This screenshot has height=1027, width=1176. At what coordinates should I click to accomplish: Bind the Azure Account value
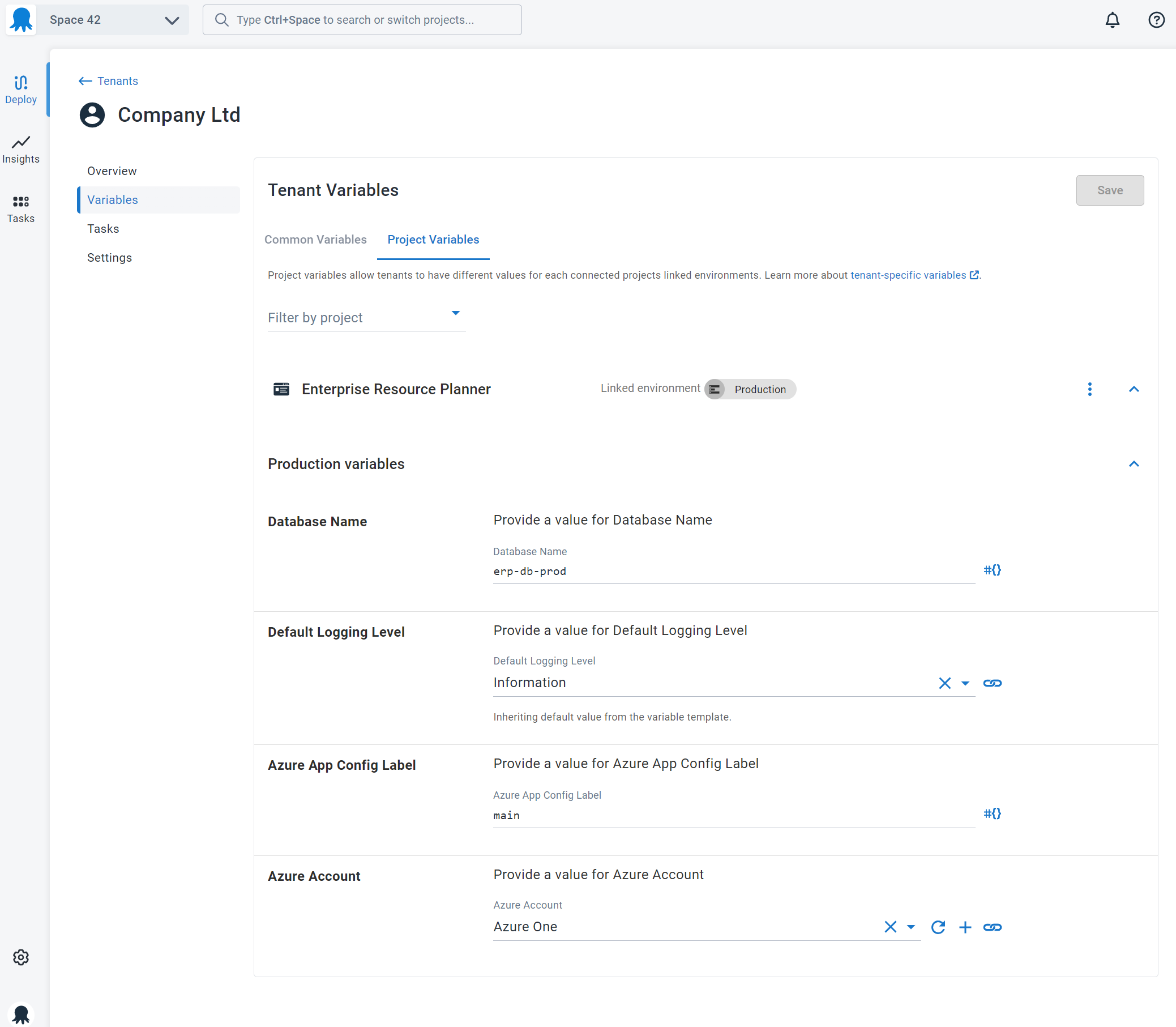(992, 927)
